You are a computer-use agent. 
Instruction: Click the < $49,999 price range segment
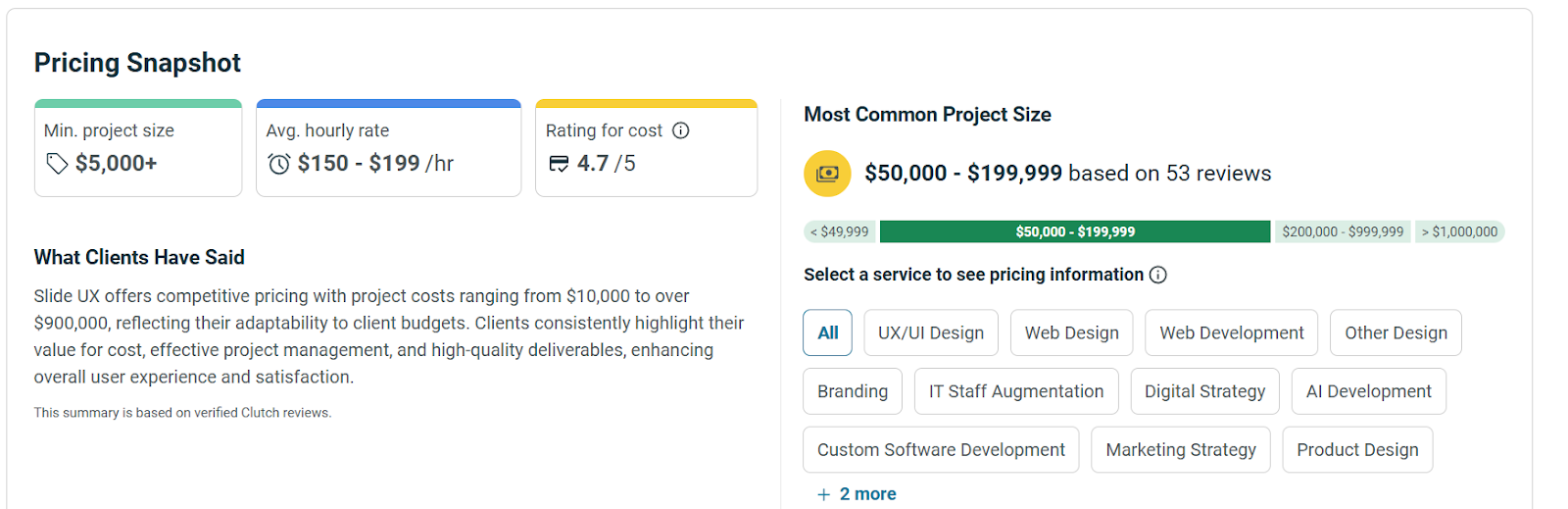(840, 231)
